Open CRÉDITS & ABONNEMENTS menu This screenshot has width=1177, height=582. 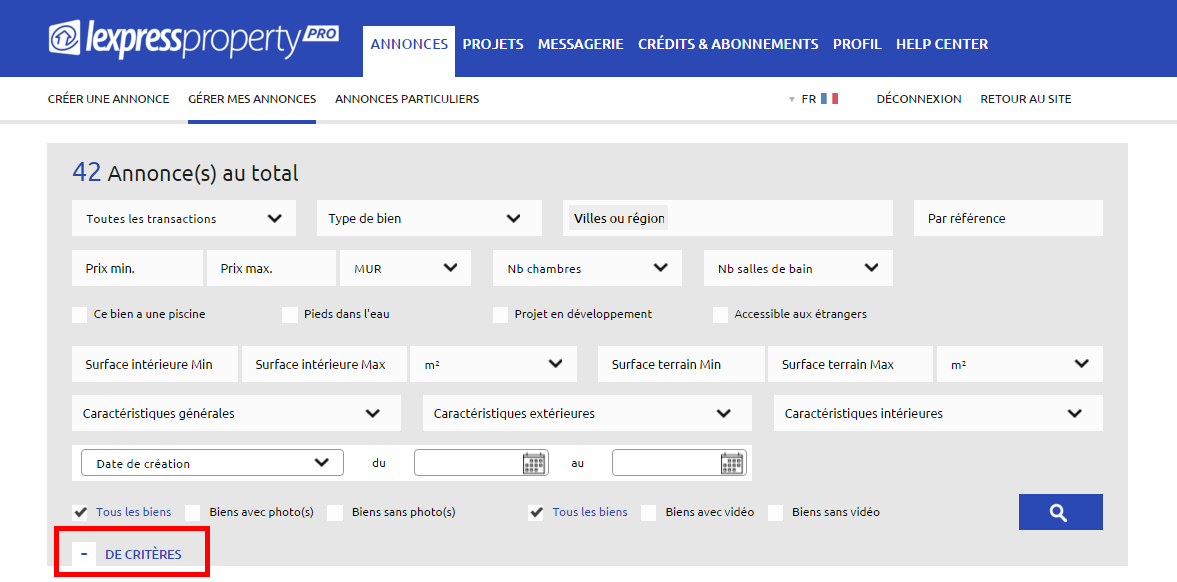click(728, 44)
